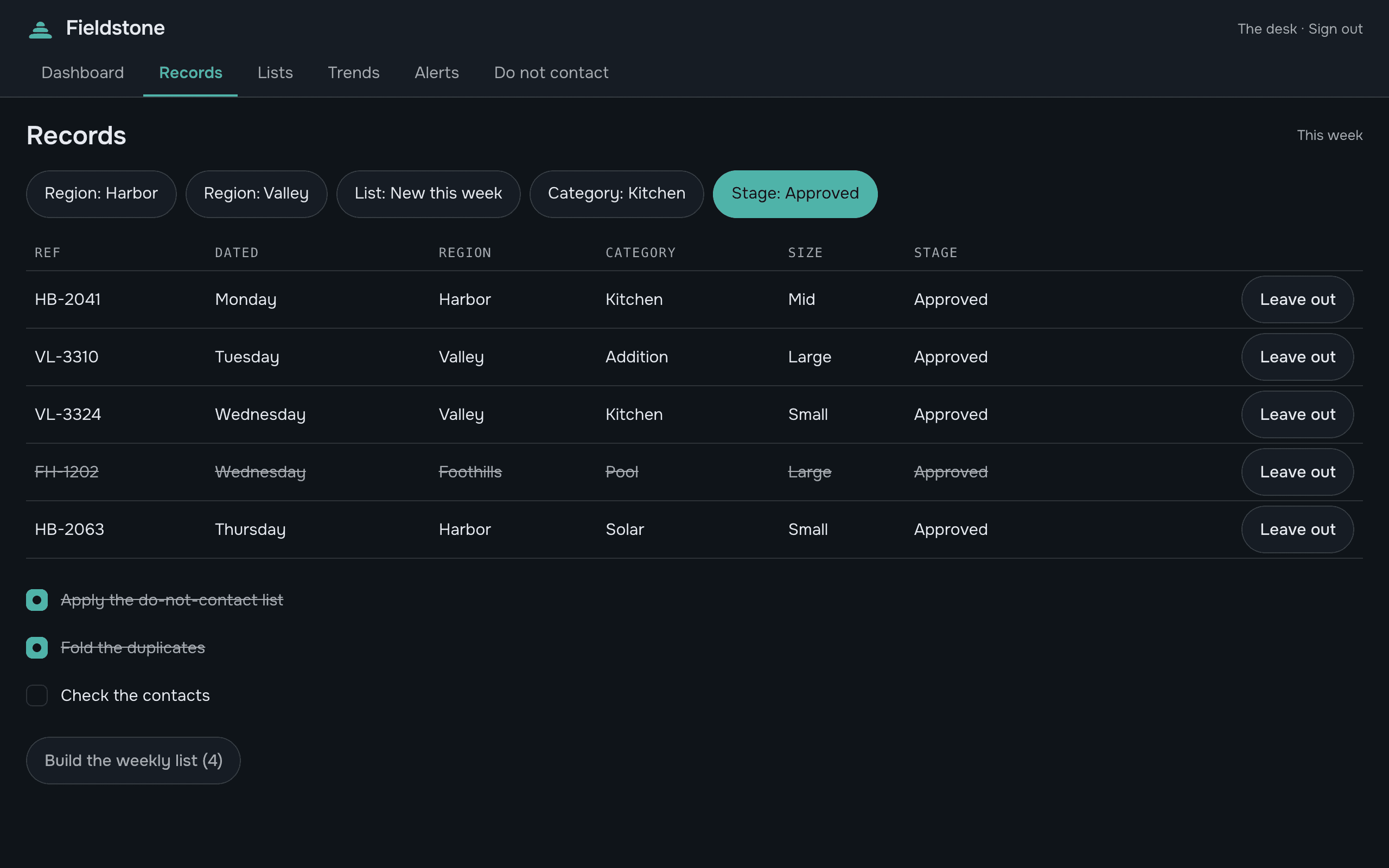
Task: Click the Addition category cell
Action: coord(636,357)
